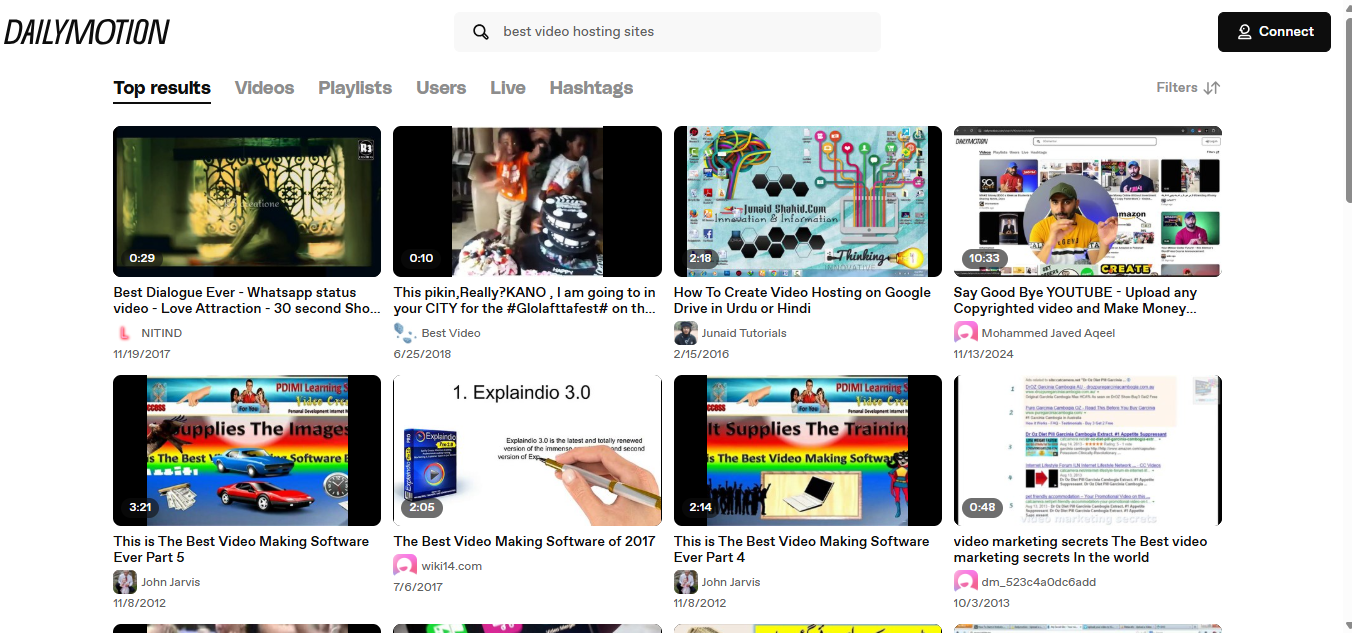Open the Explaindio 3.0 video thumbnail
This screenshot has height=633, width=1352.
(527, 450)
